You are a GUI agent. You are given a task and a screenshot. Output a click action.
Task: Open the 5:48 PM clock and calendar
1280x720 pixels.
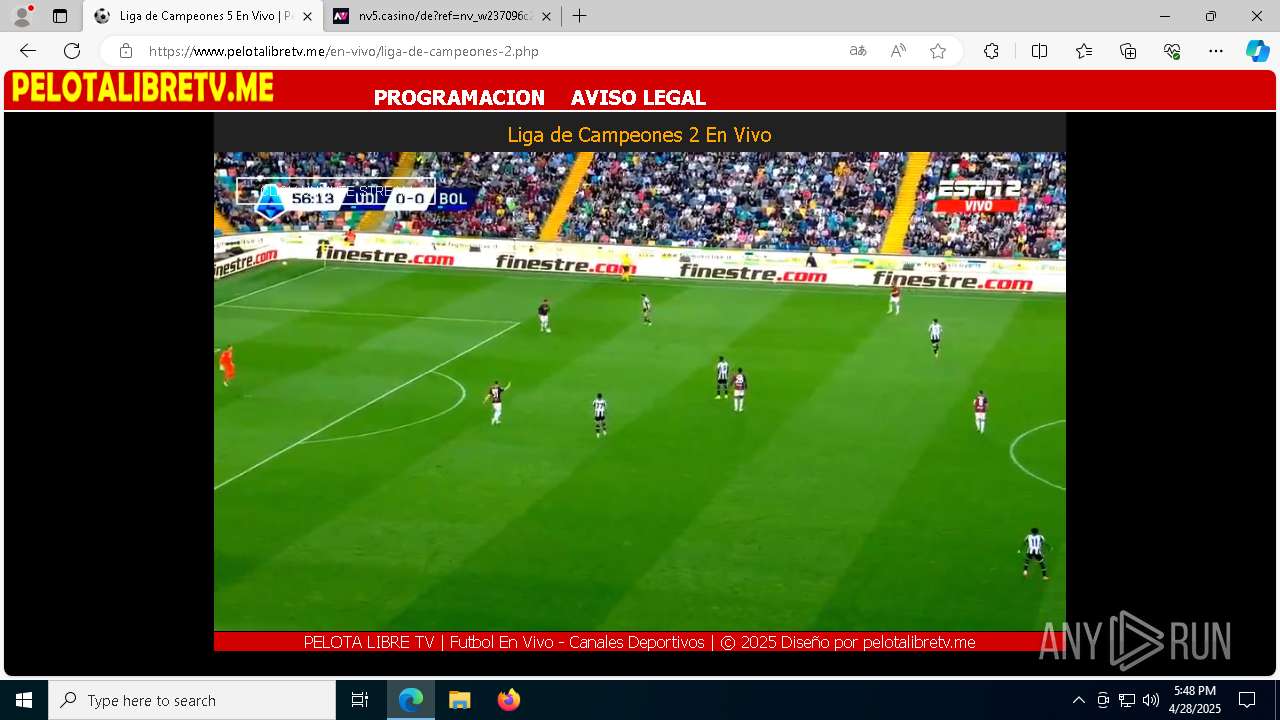pyautogui.click(x=1195, y=700)
